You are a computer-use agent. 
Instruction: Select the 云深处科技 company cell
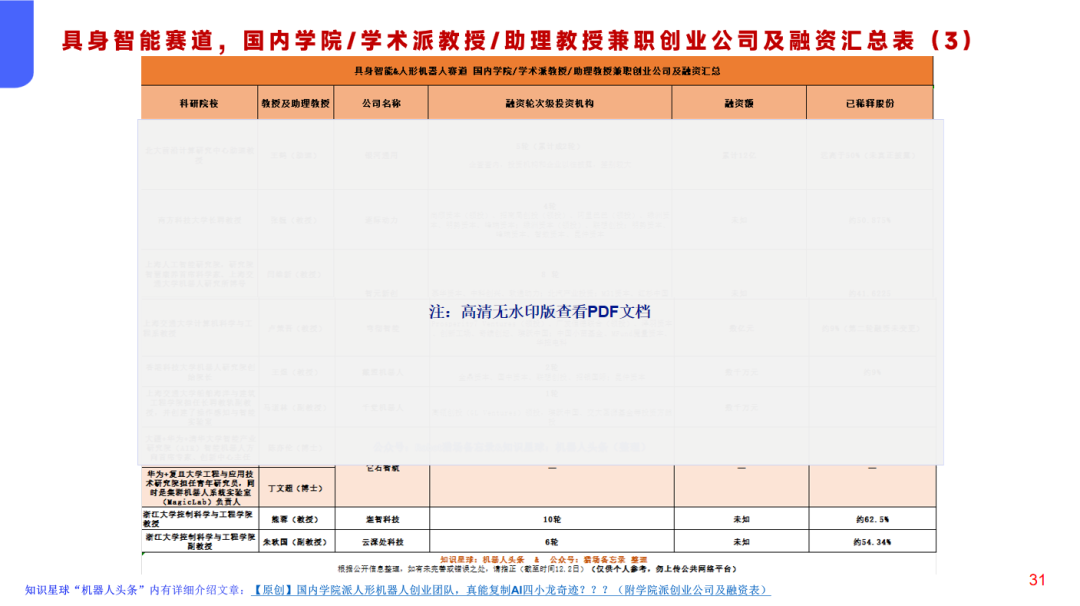[x=382, y=542]
